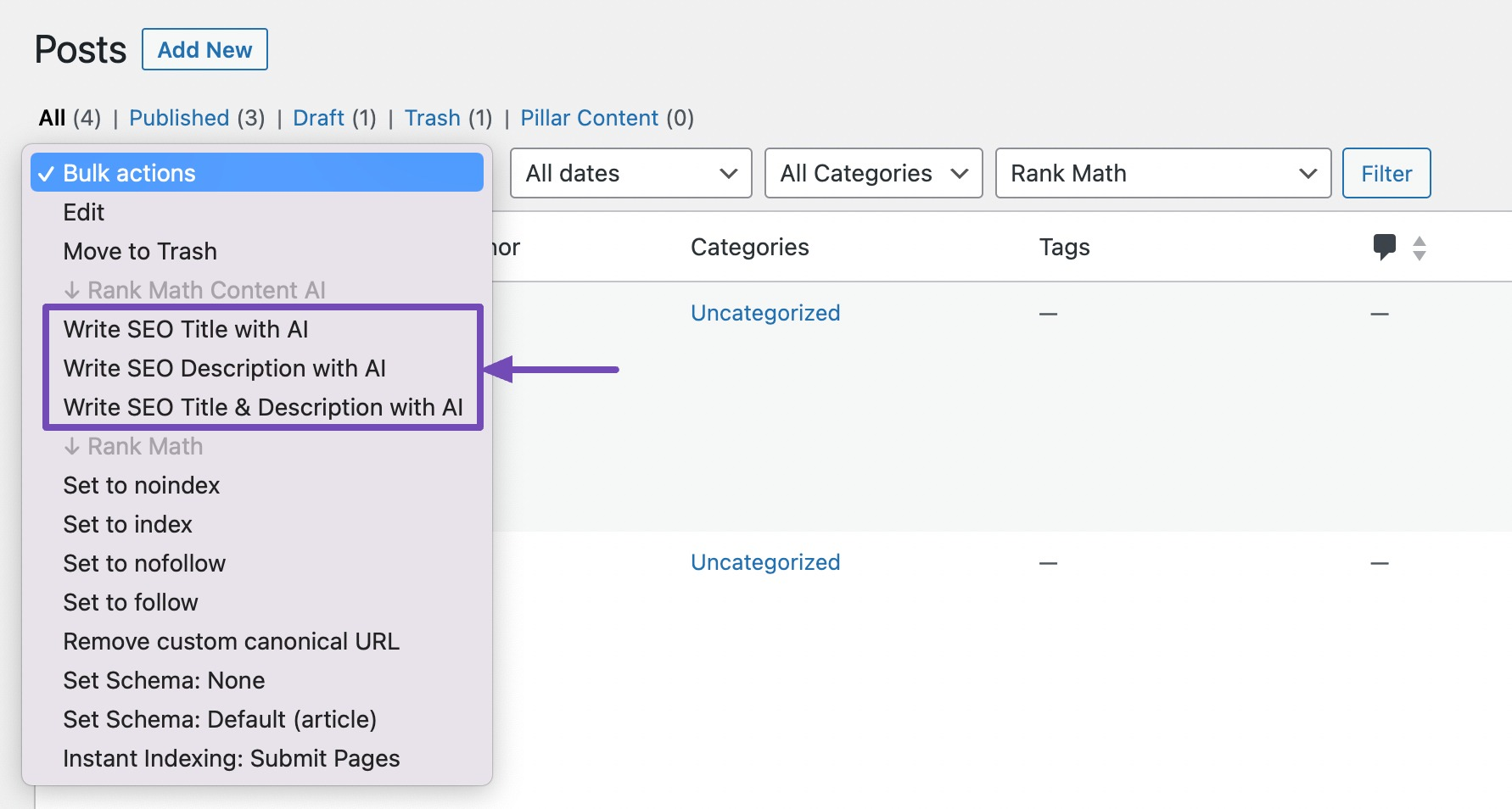Open the All Categories dropdown
Viewport: 1512px width, 809px height.
[873, 173]
